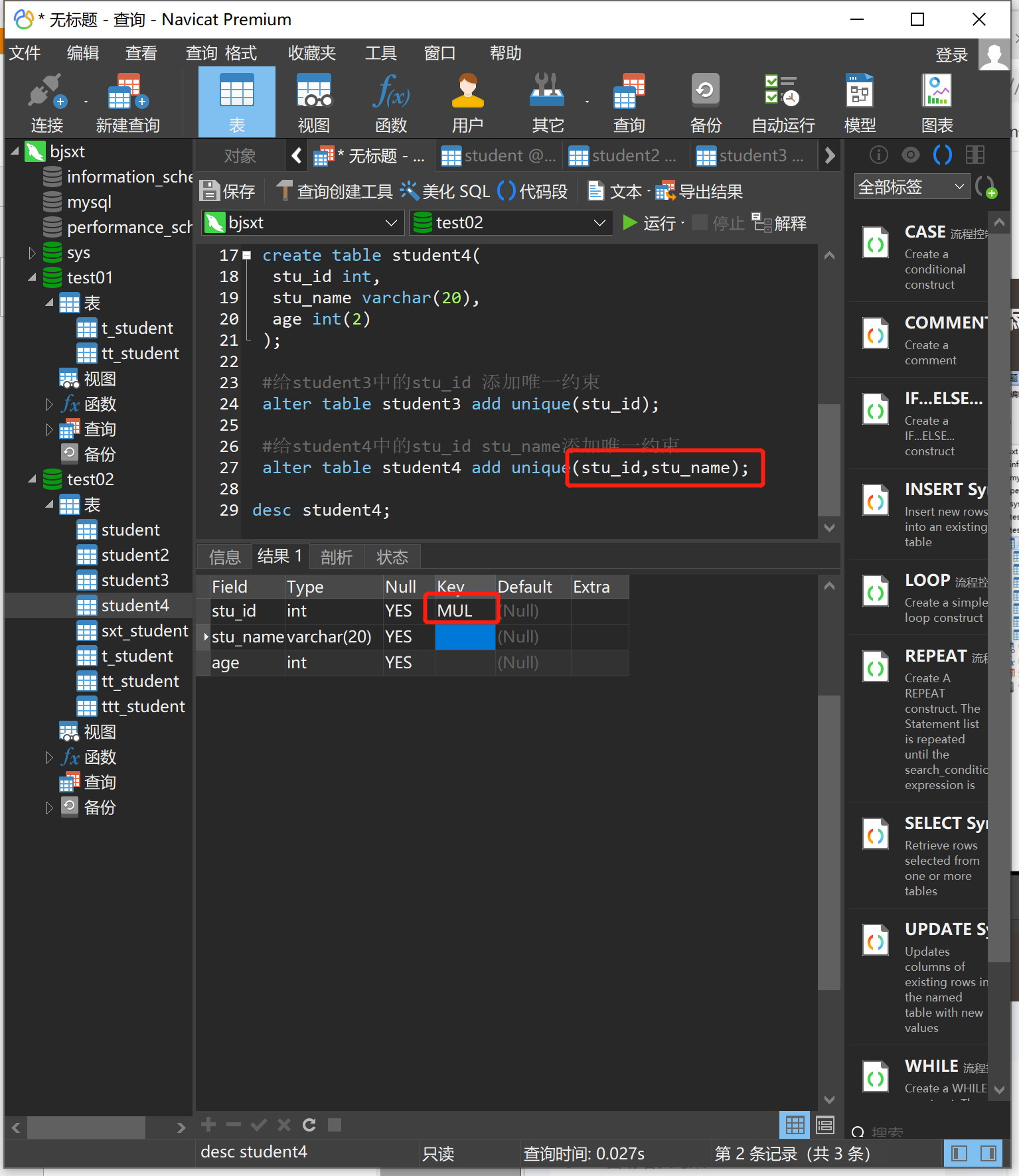Open the 收藏夹 menu
Screen dimensions: 1019x1176
312,53
